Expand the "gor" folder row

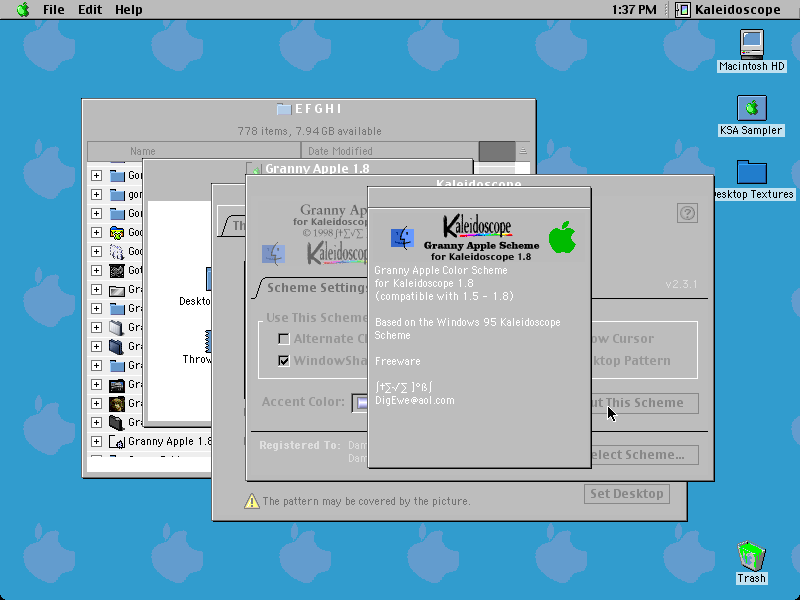click(x=96, y=194)
